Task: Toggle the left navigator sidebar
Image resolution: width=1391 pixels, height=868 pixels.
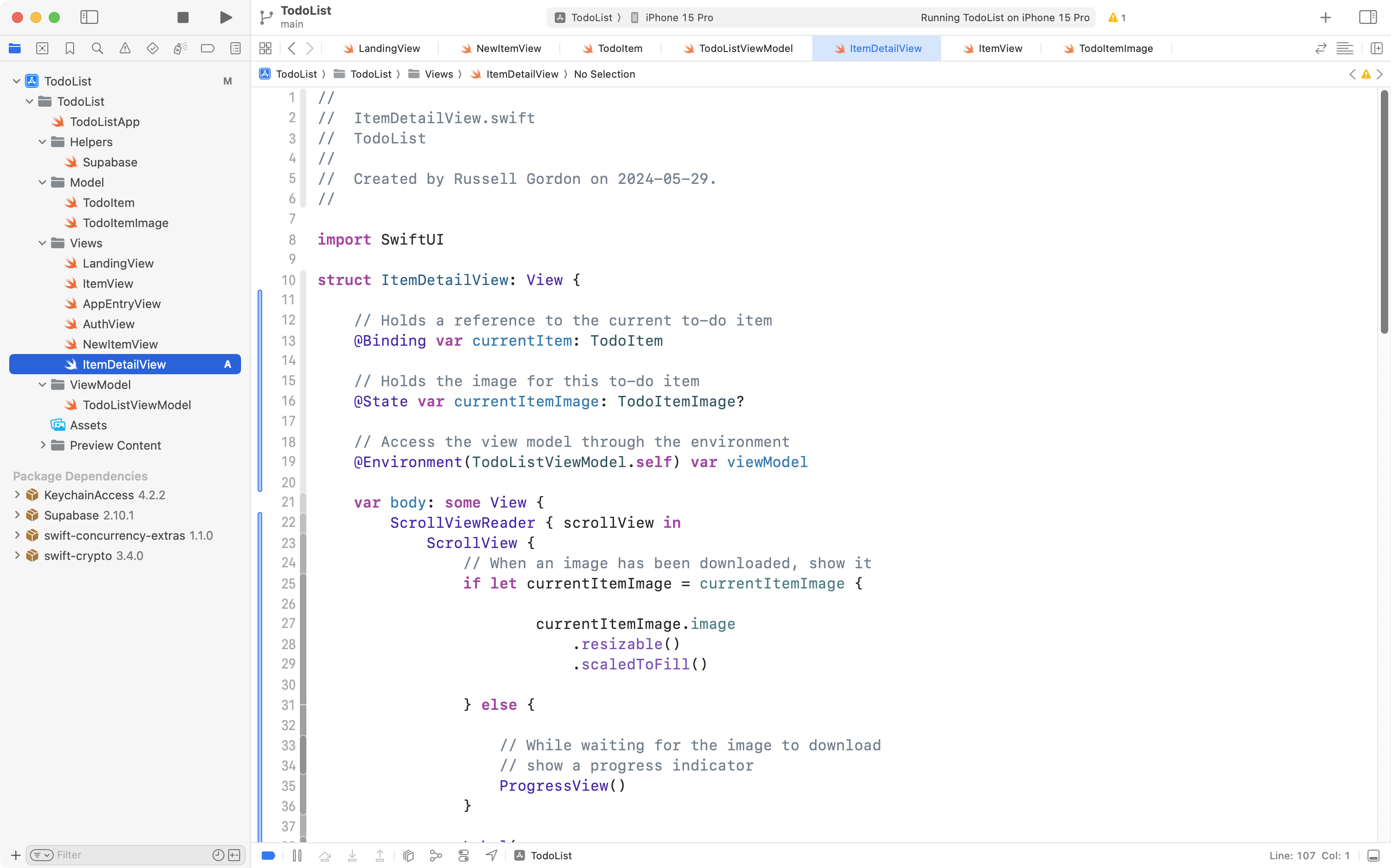Action: tap(90, 17)
